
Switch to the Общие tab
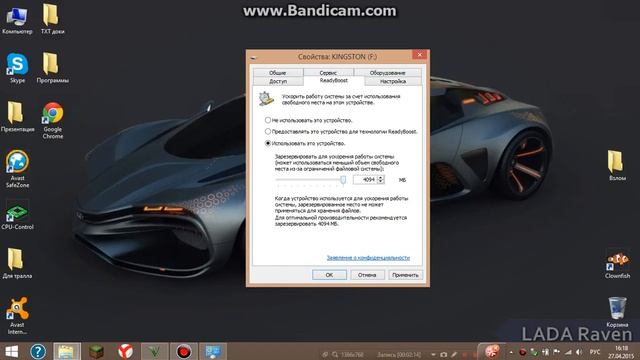coord(278,73)
